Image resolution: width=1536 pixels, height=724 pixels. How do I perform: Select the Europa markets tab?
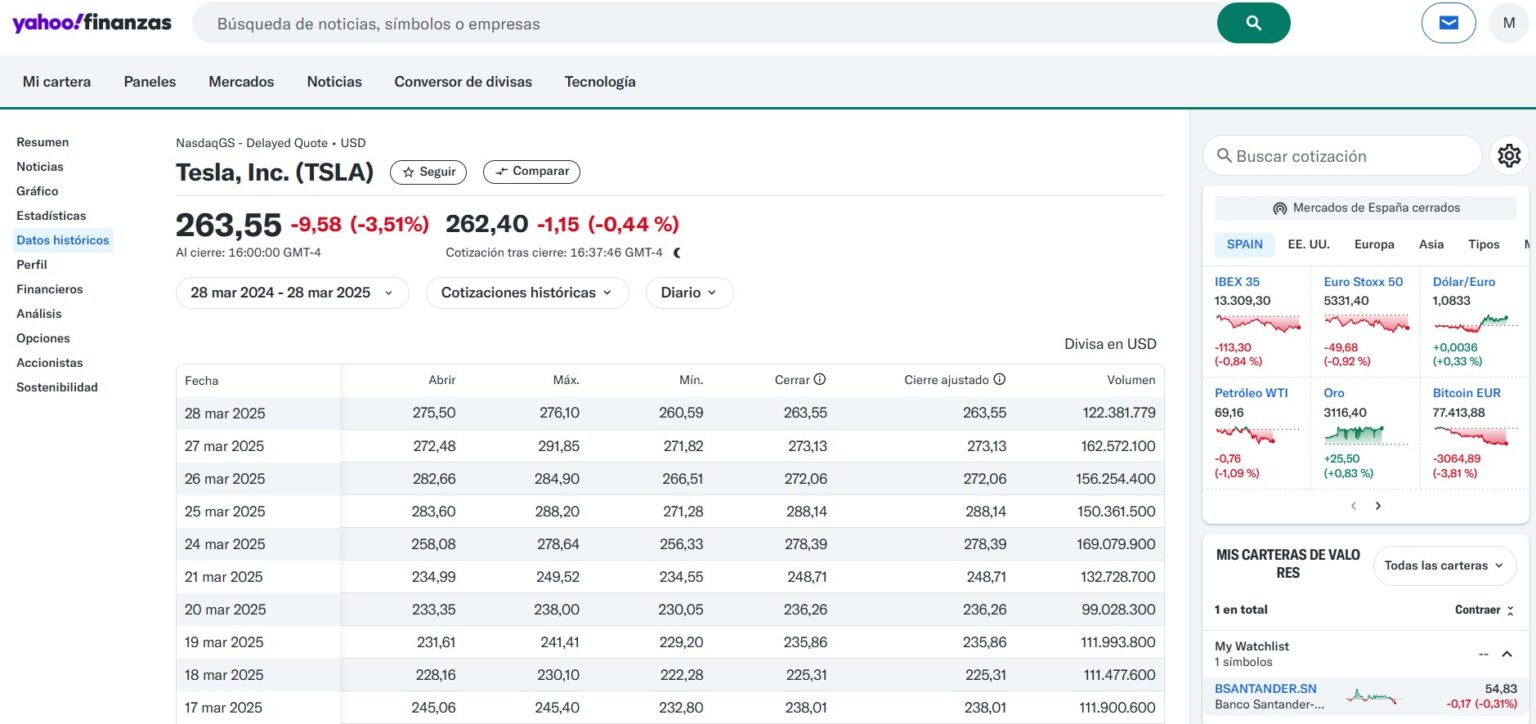[x=1374, y=244]
